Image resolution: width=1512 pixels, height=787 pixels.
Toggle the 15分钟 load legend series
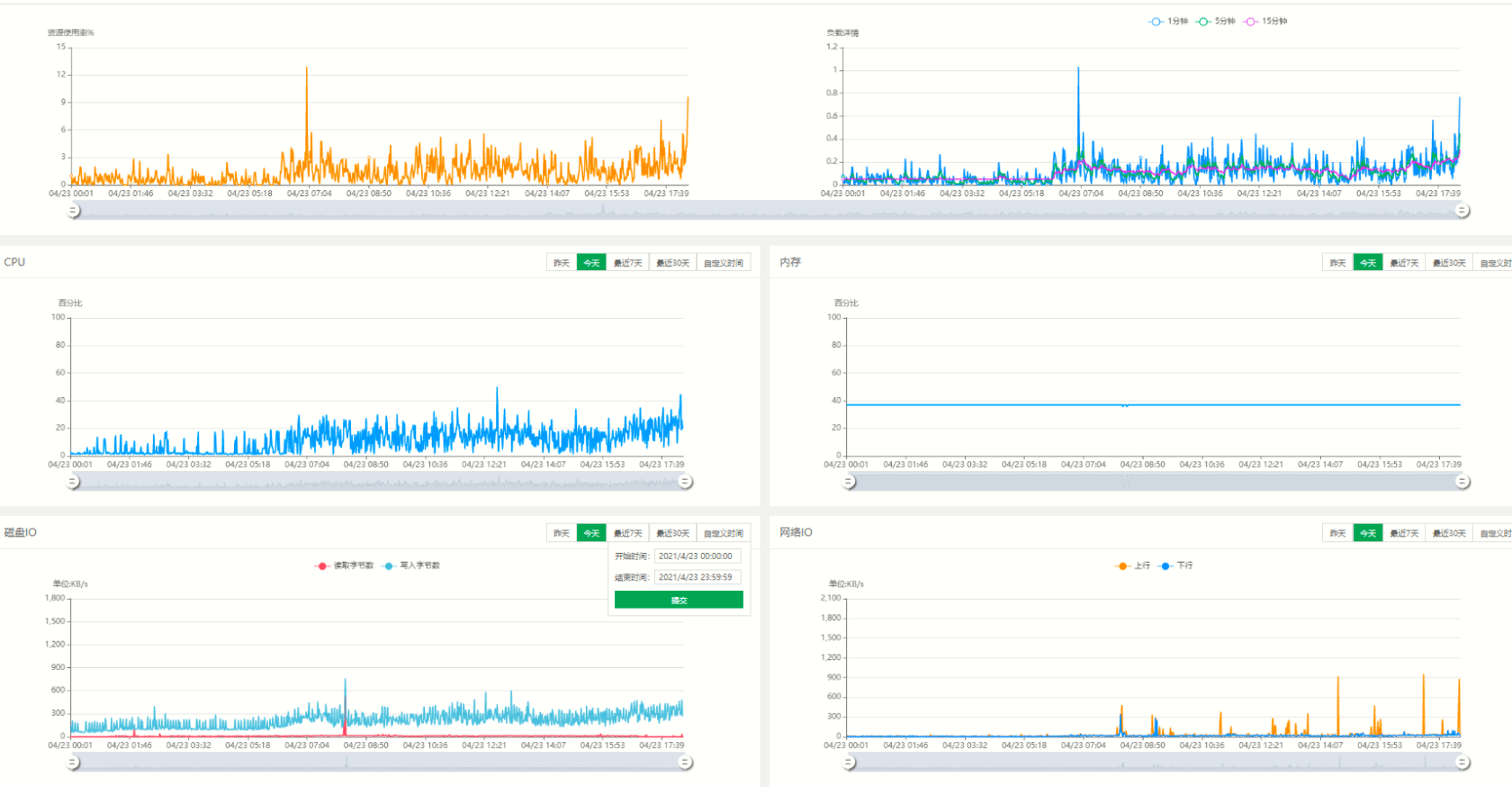[x=1265, y=21]
